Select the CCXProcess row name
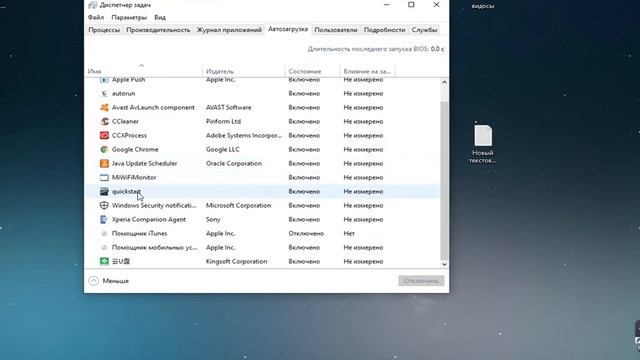This screenshot has height=360, width=640. pyautogui.click(x=129, y=135)
